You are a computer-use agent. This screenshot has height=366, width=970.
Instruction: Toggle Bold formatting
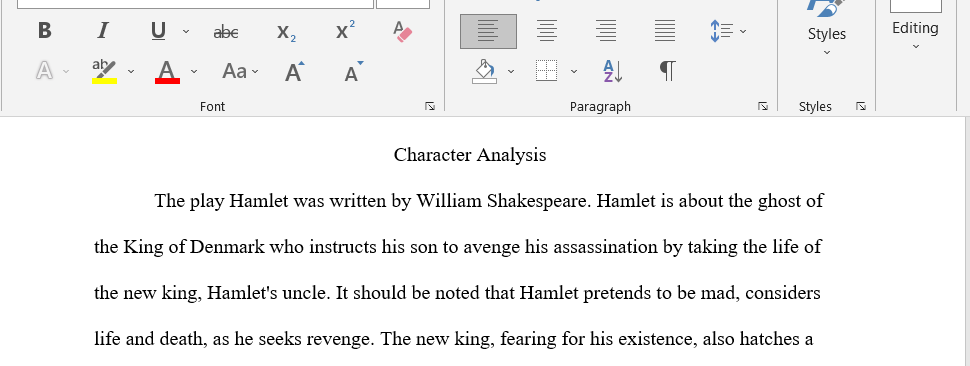tap(45, 31)
